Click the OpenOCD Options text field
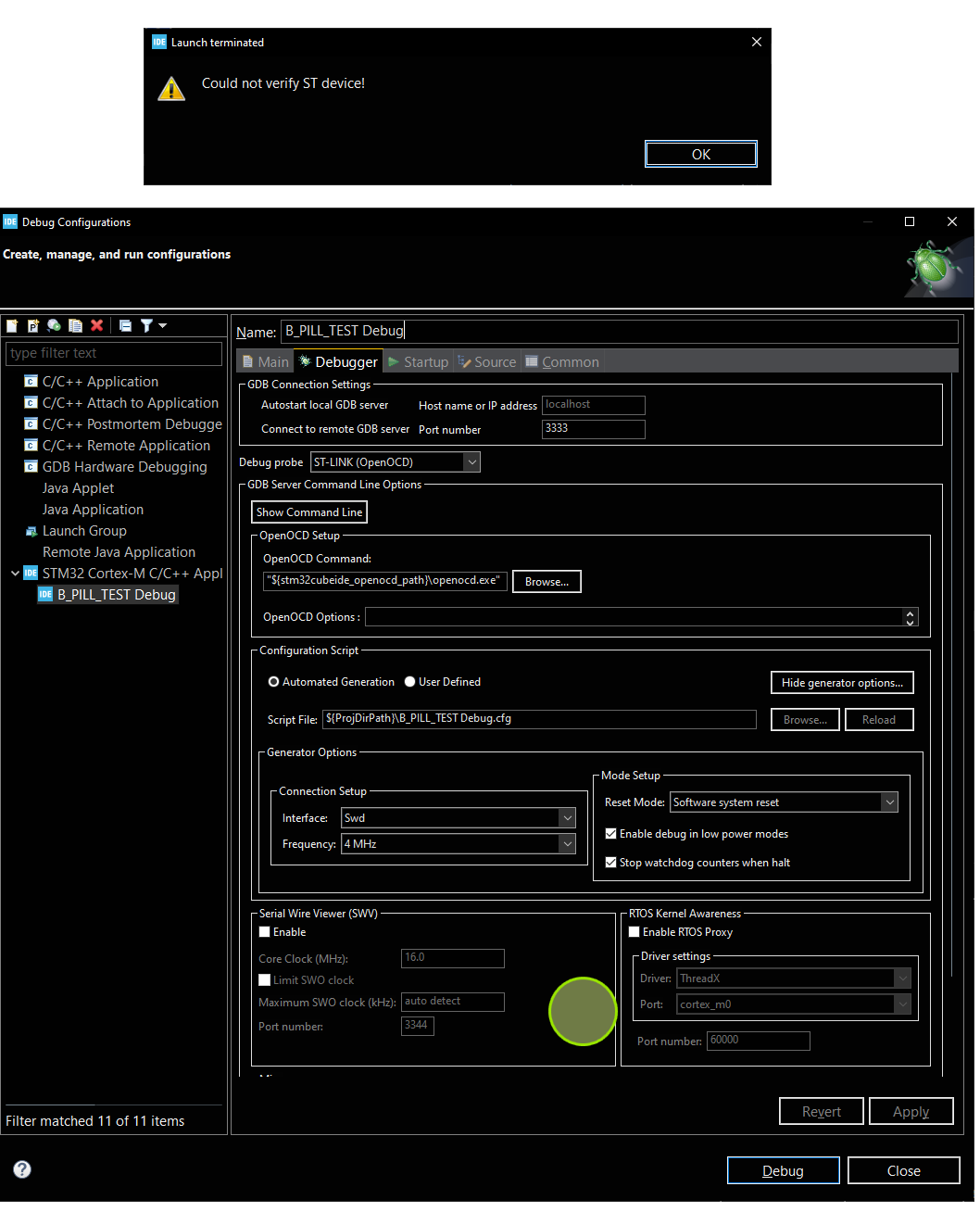The height and width of the screenshot is (1212, 980). 634,617
